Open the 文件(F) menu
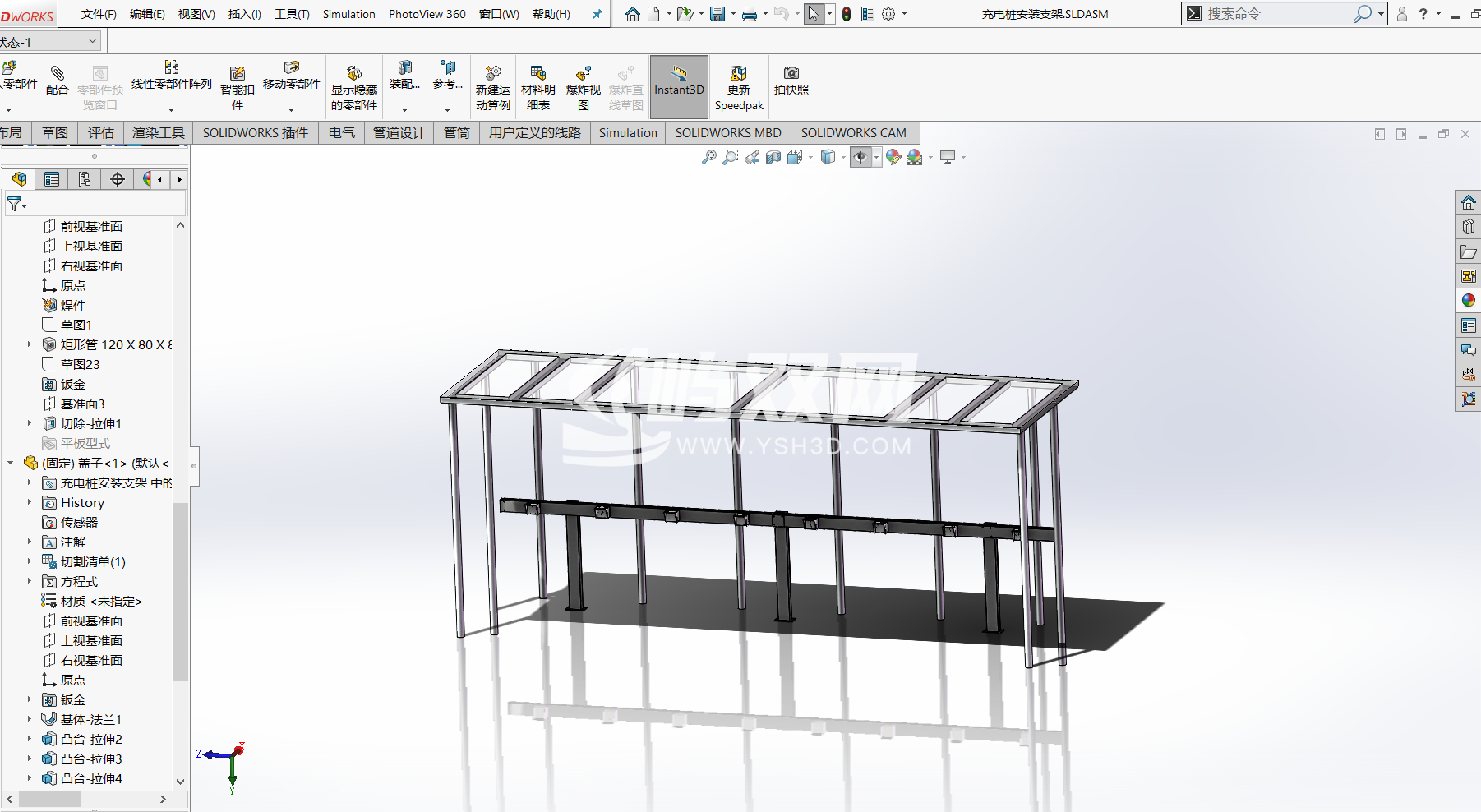This screenshot has height=812, width=1481. click(x=99, y=14)
